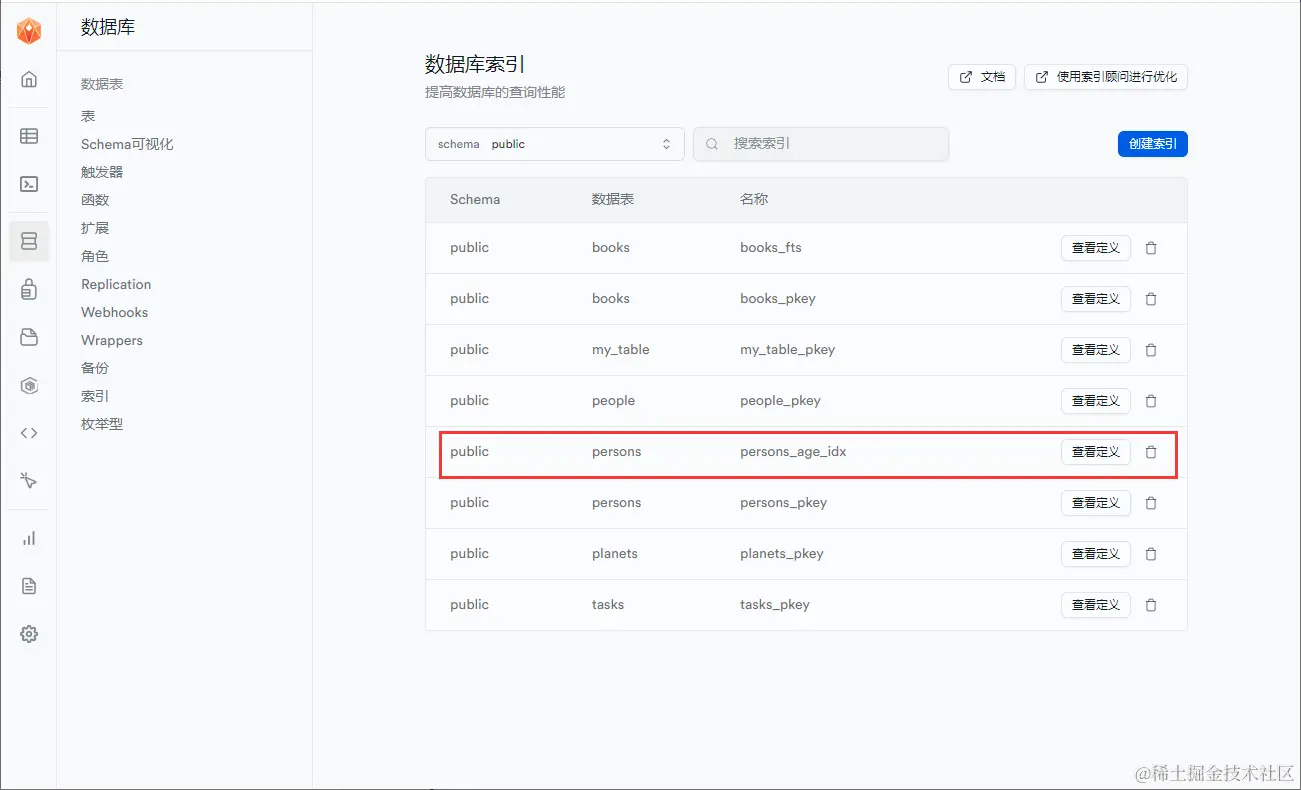This screenshot has height=790, width=1301.
Task: Open the SQL Editor terminal icon
Action: (29, 184)
